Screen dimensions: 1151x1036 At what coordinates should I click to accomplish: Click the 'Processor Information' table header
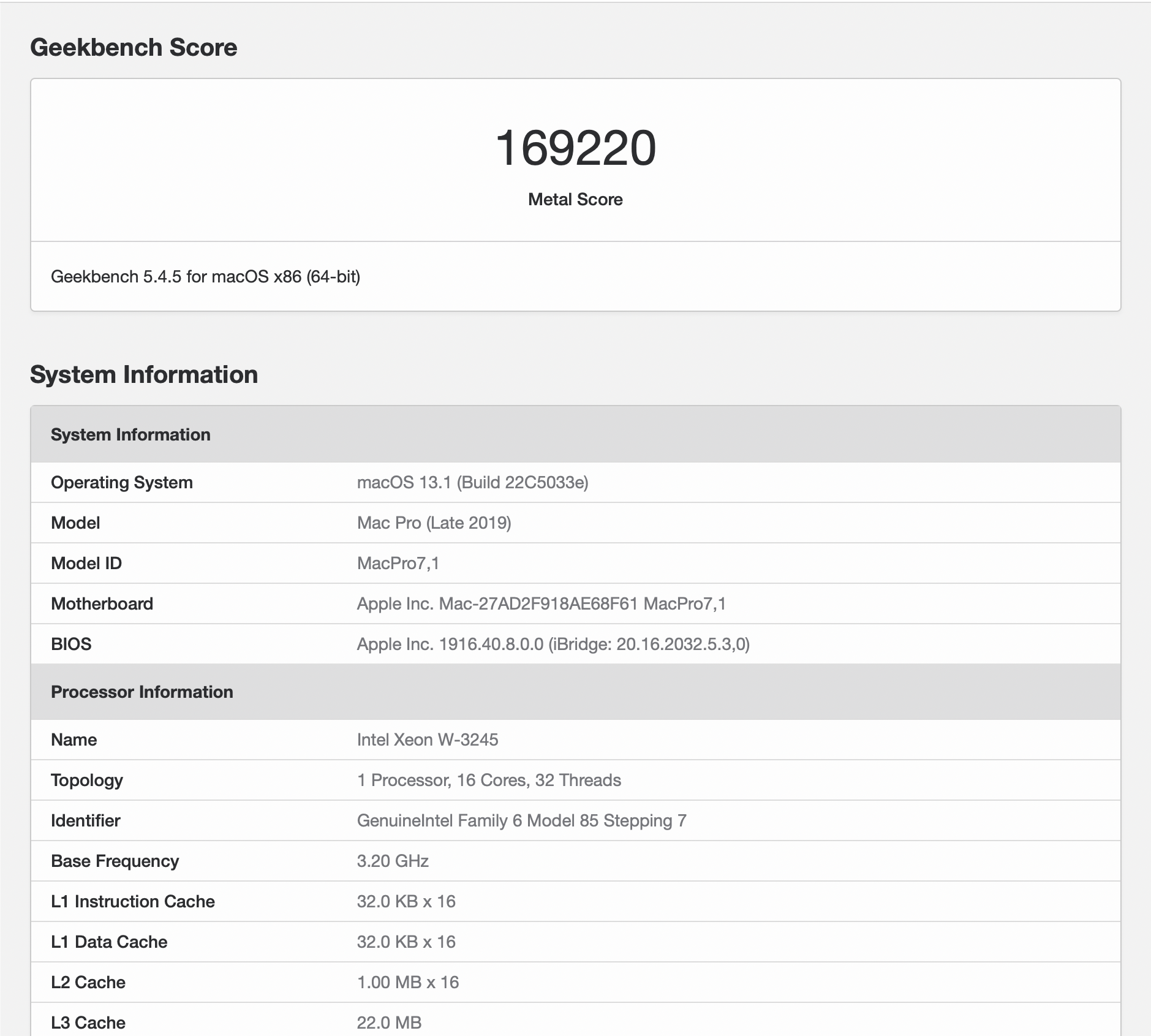pos(576,692)
